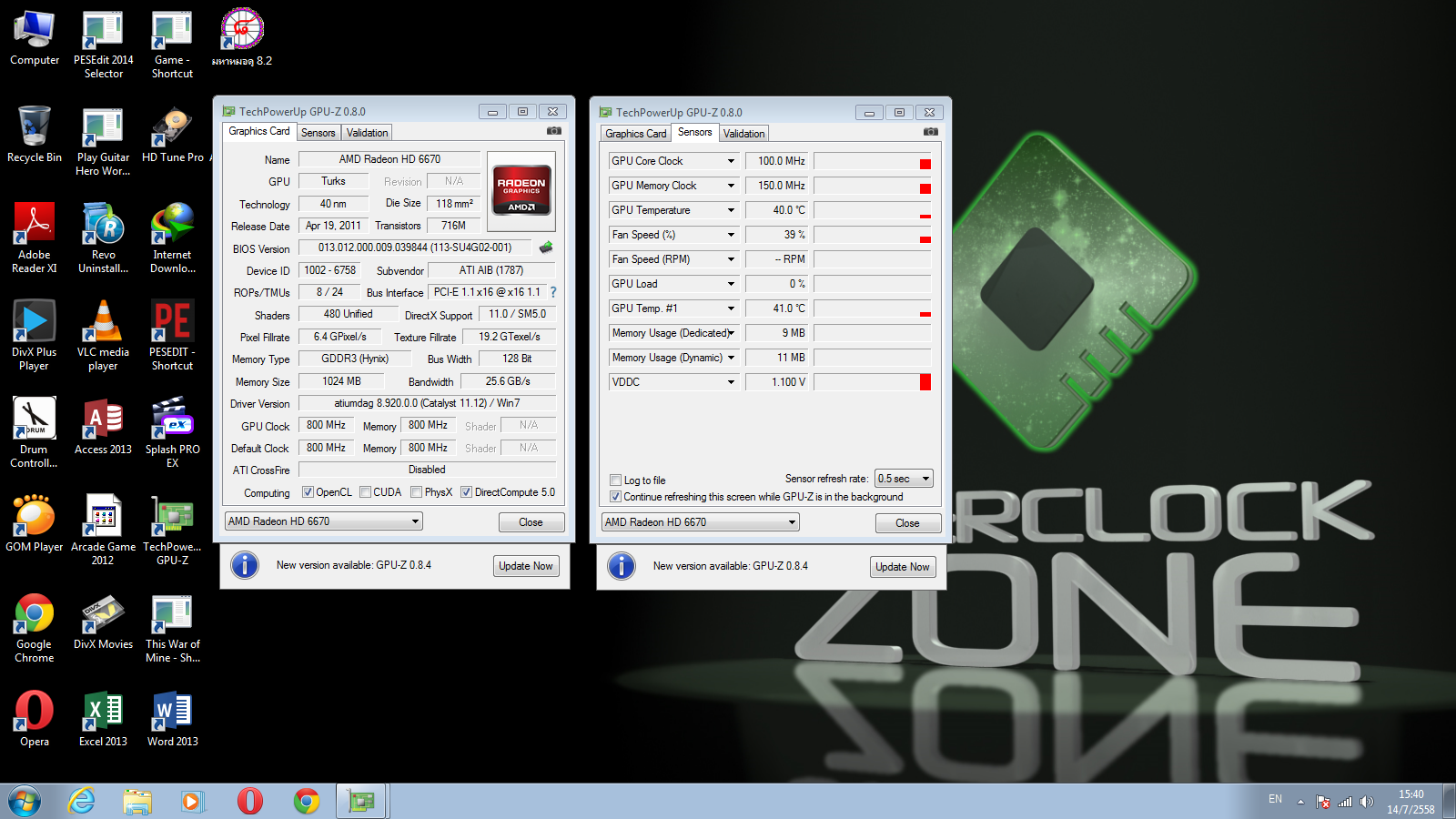1456x819 pixels.
Task: Launch TechPowerUp GPU-Z desktop shortcut
Action: (173, 531)
